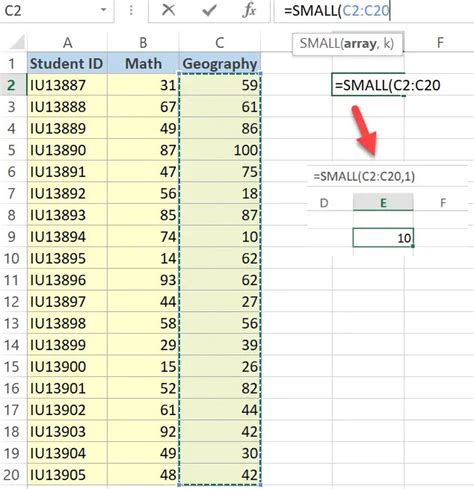The width and height of the screenshot is (474, 489).
Task: Click cell with ID IU13890
Action: [67, 150]
